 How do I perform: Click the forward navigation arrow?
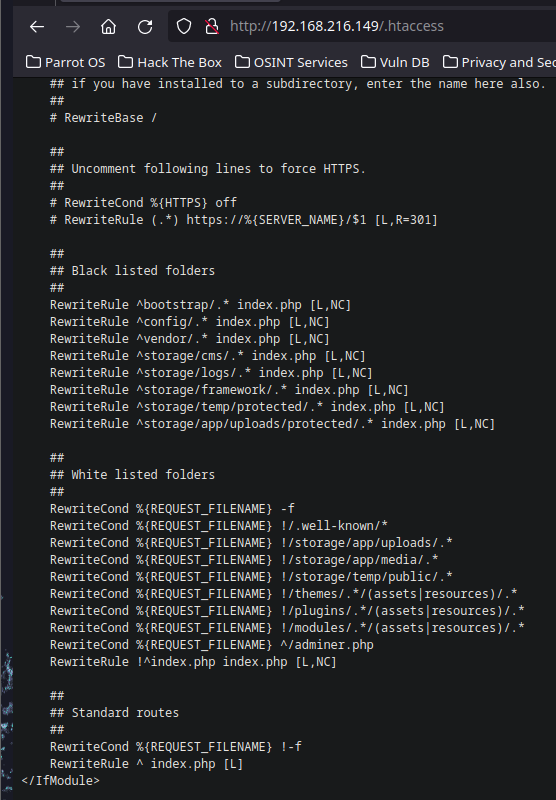73,27
